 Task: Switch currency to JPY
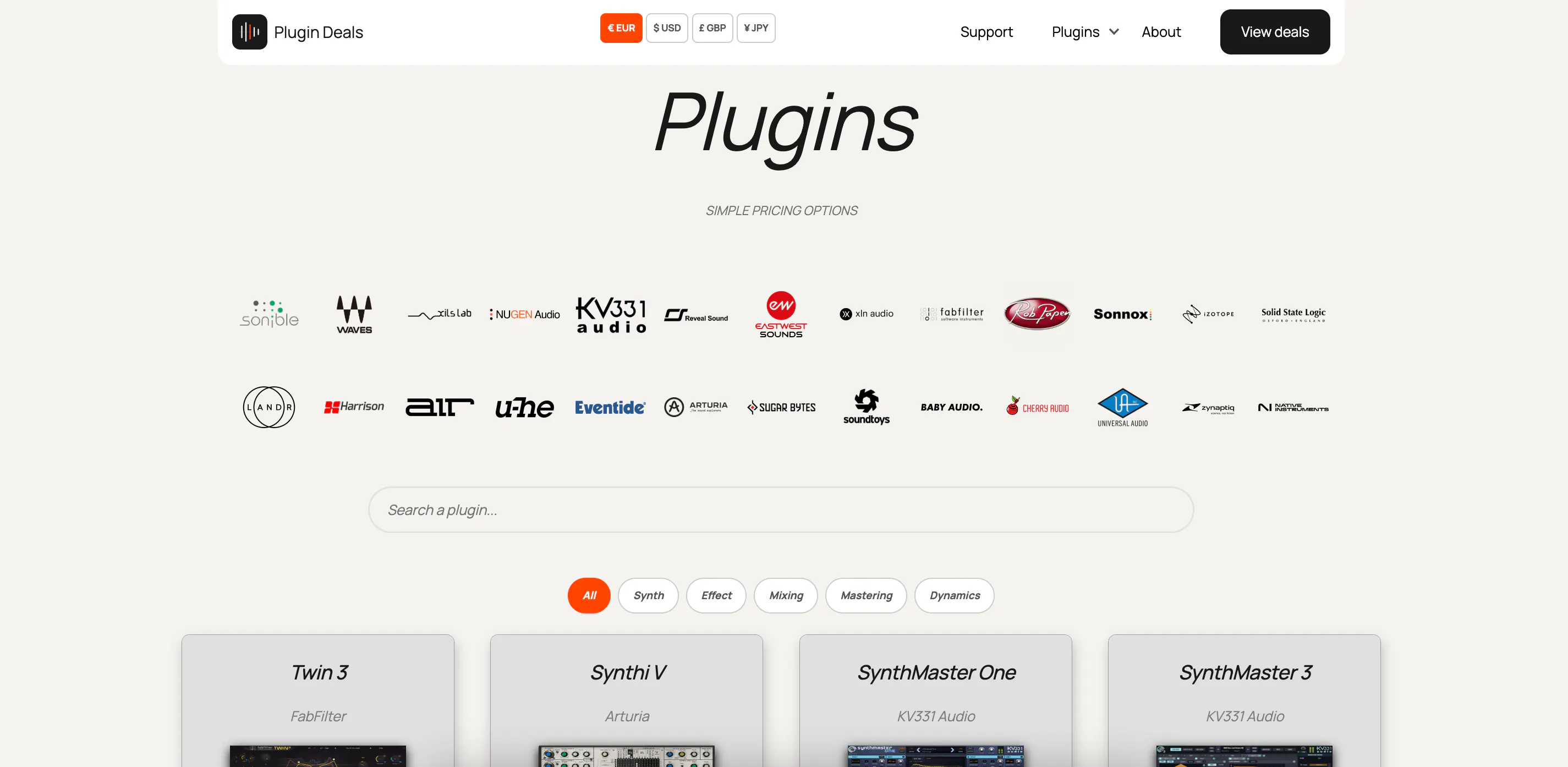point(756,28)
